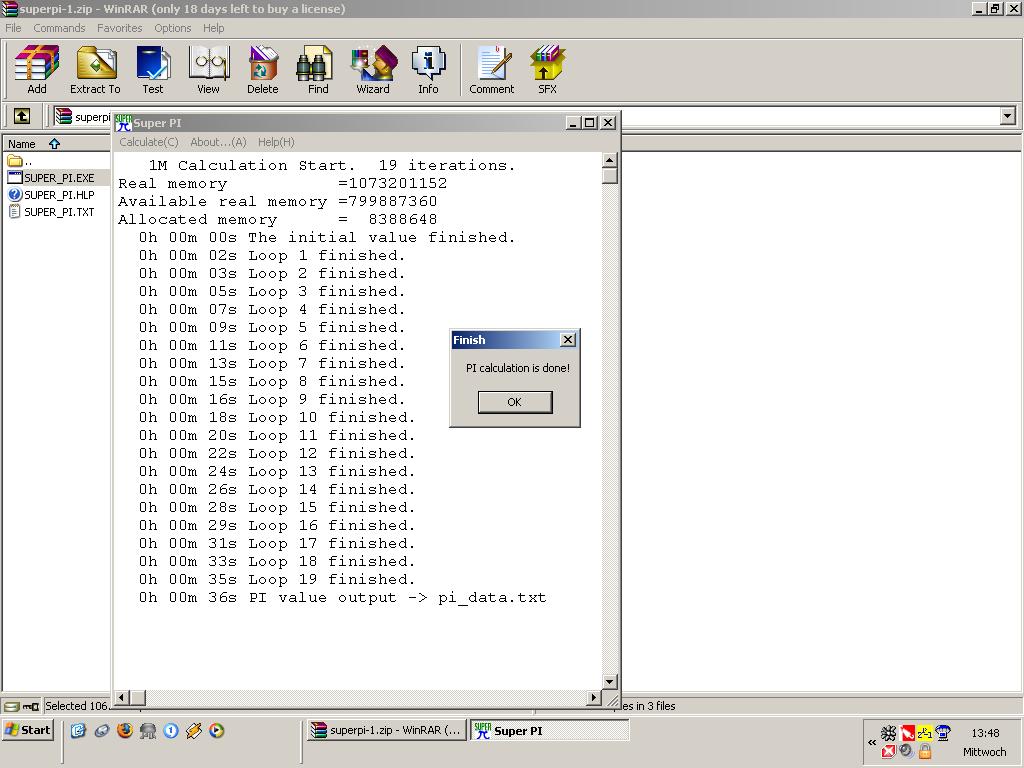Click the Windows Media Player quick launch icon
Screen dimensions: 1024x768
click(216, 730)
